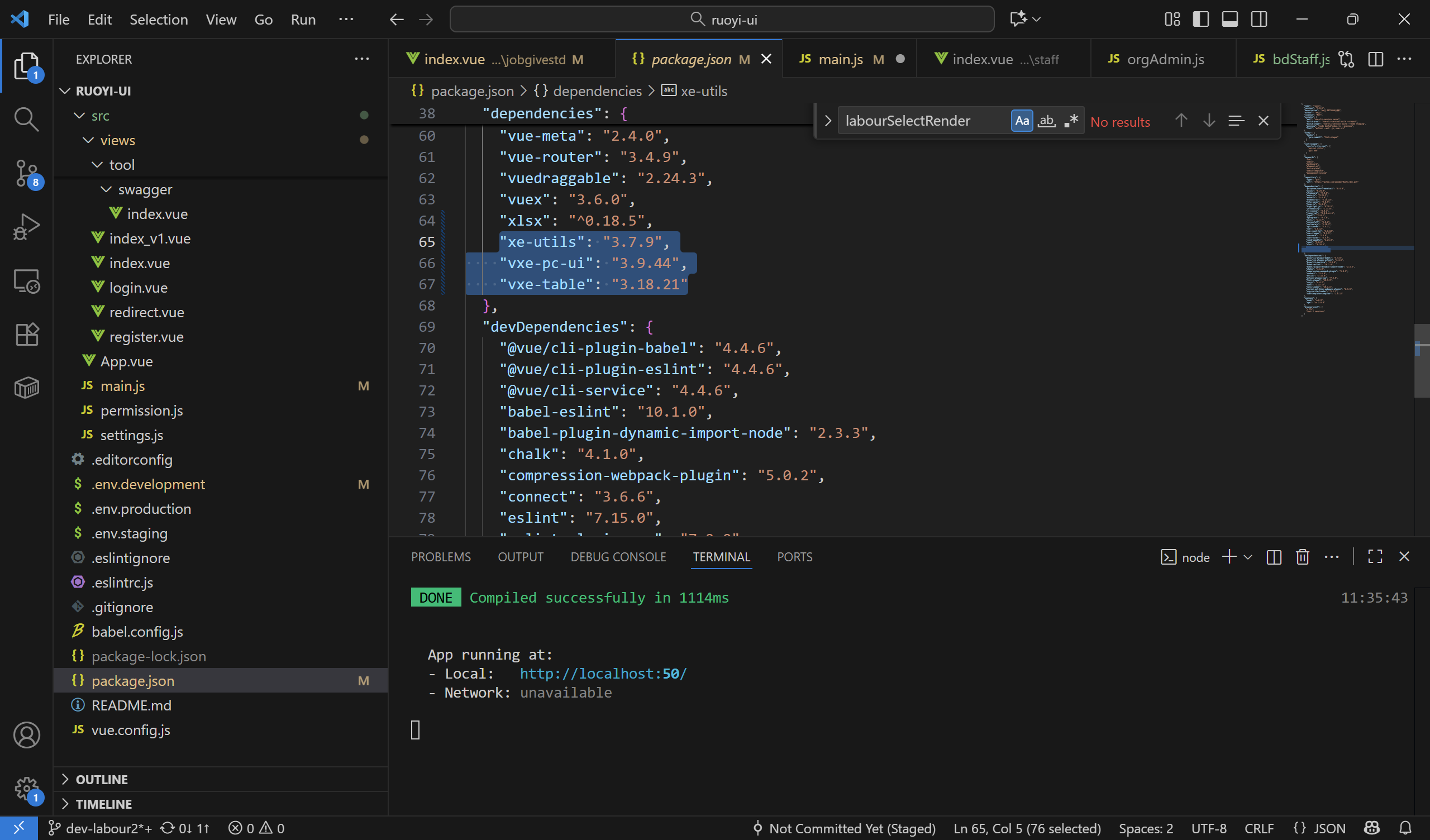
Task: Open the Run and Debug view
Action: [x=26, y=227]
